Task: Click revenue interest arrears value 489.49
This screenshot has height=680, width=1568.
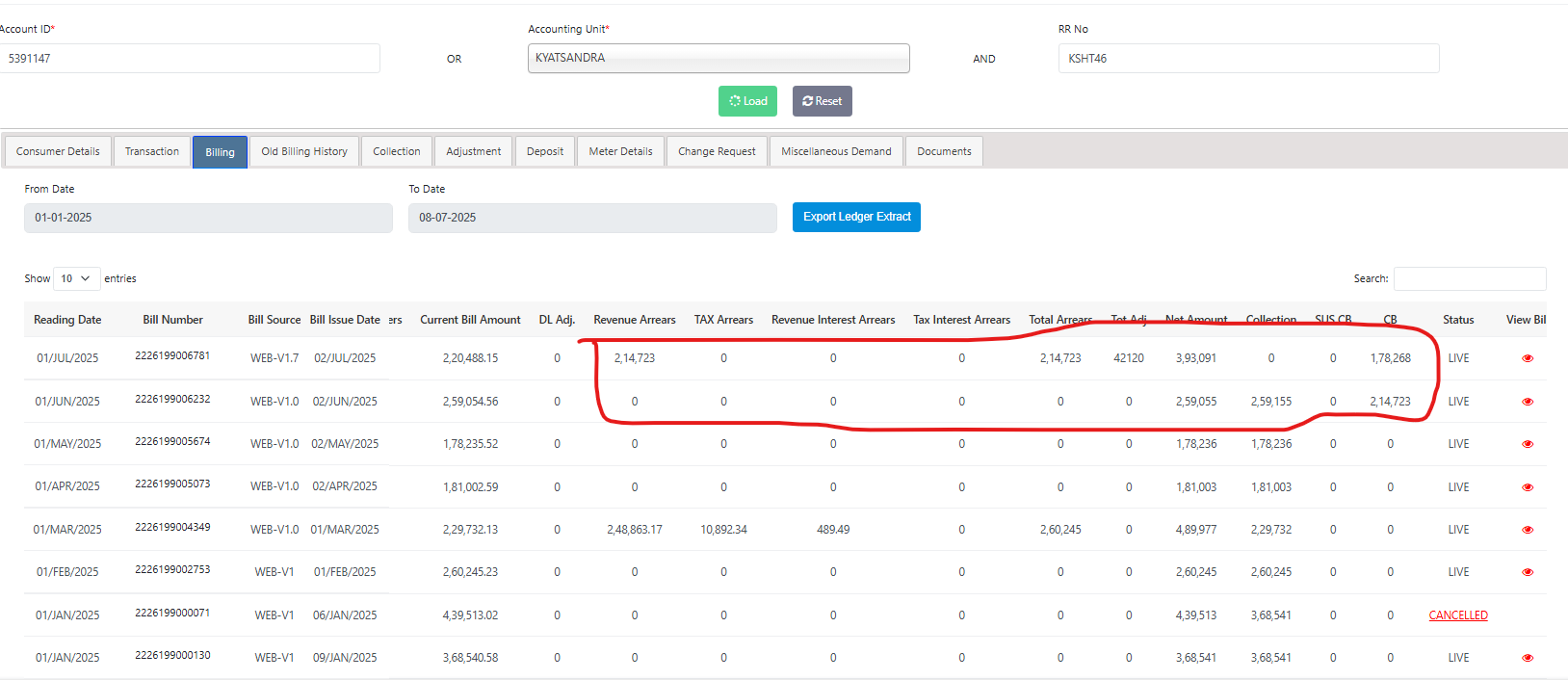Action: coord(833,530)
